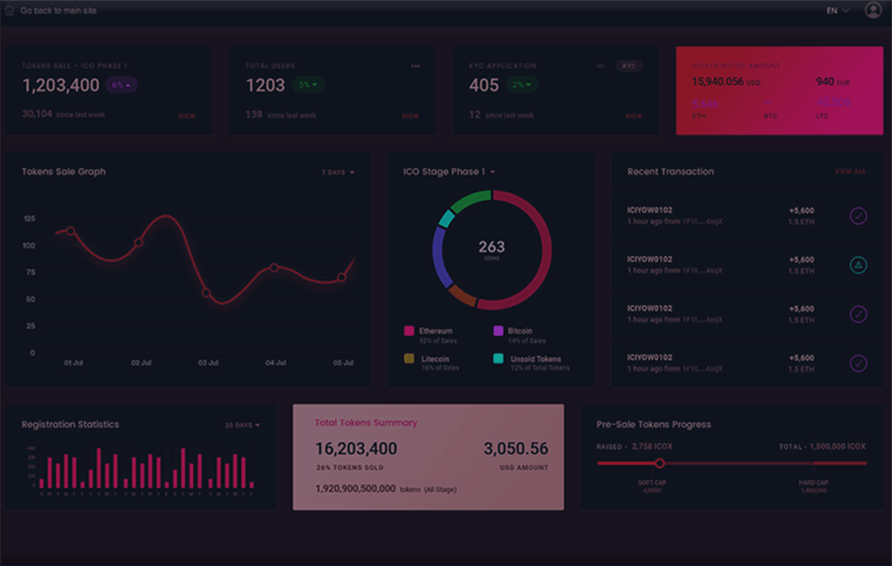892x566 pixels.
Task: Click the Bitcoin purple legend icon
Action: coord(498,331)
